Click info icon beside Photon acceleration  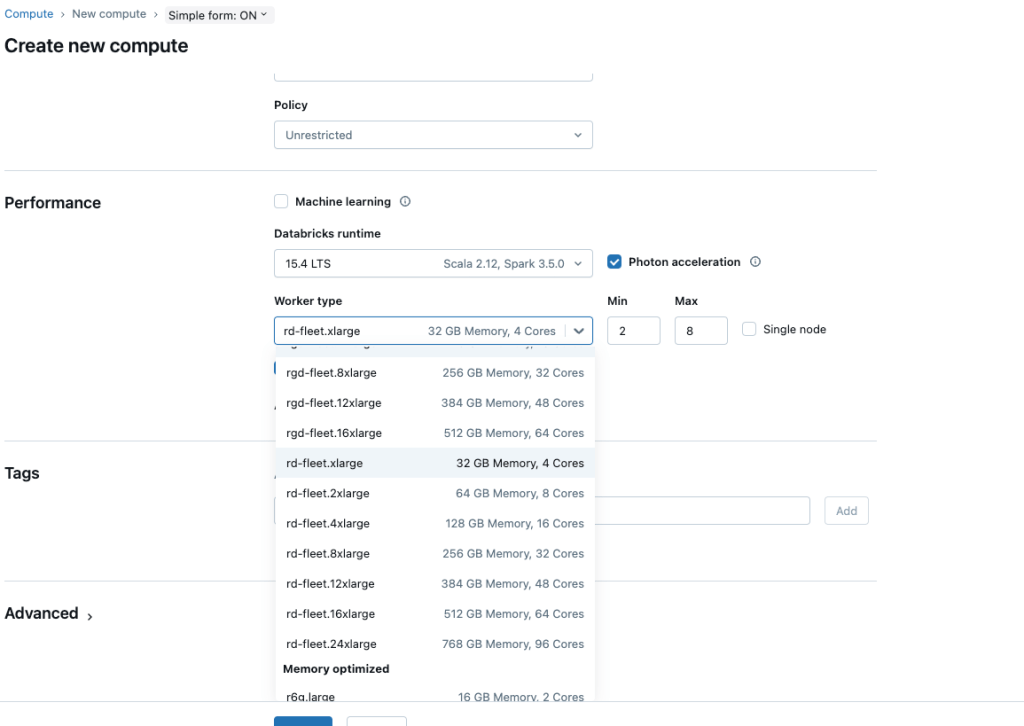(755, 262)
